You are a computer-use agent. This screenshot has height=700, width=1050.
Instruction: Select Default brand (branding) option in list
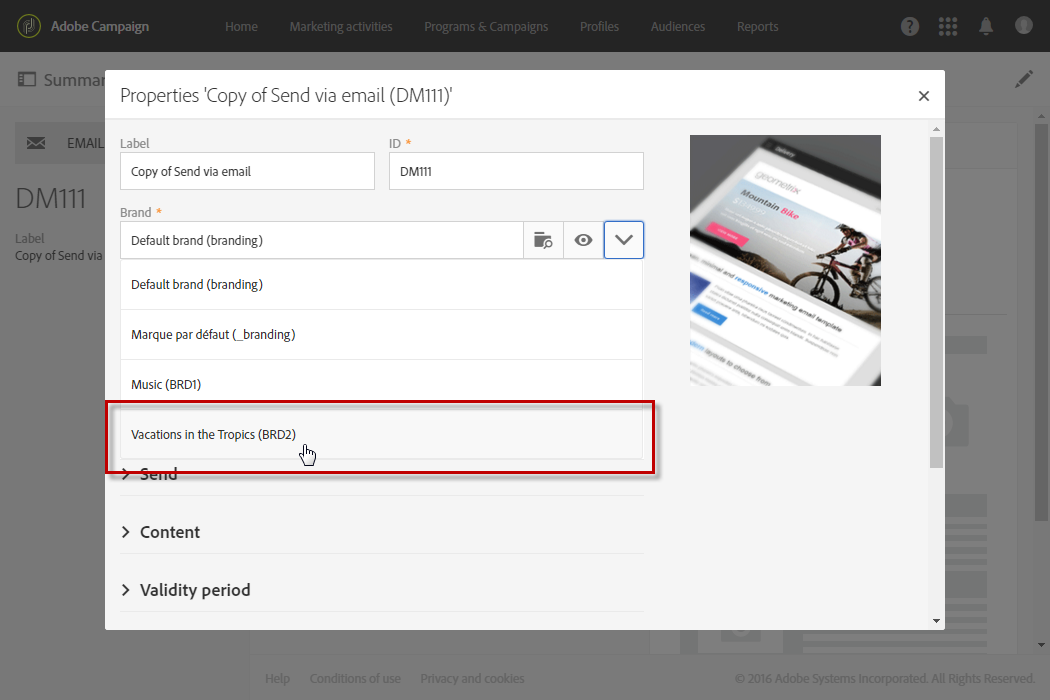click(381, 285)
